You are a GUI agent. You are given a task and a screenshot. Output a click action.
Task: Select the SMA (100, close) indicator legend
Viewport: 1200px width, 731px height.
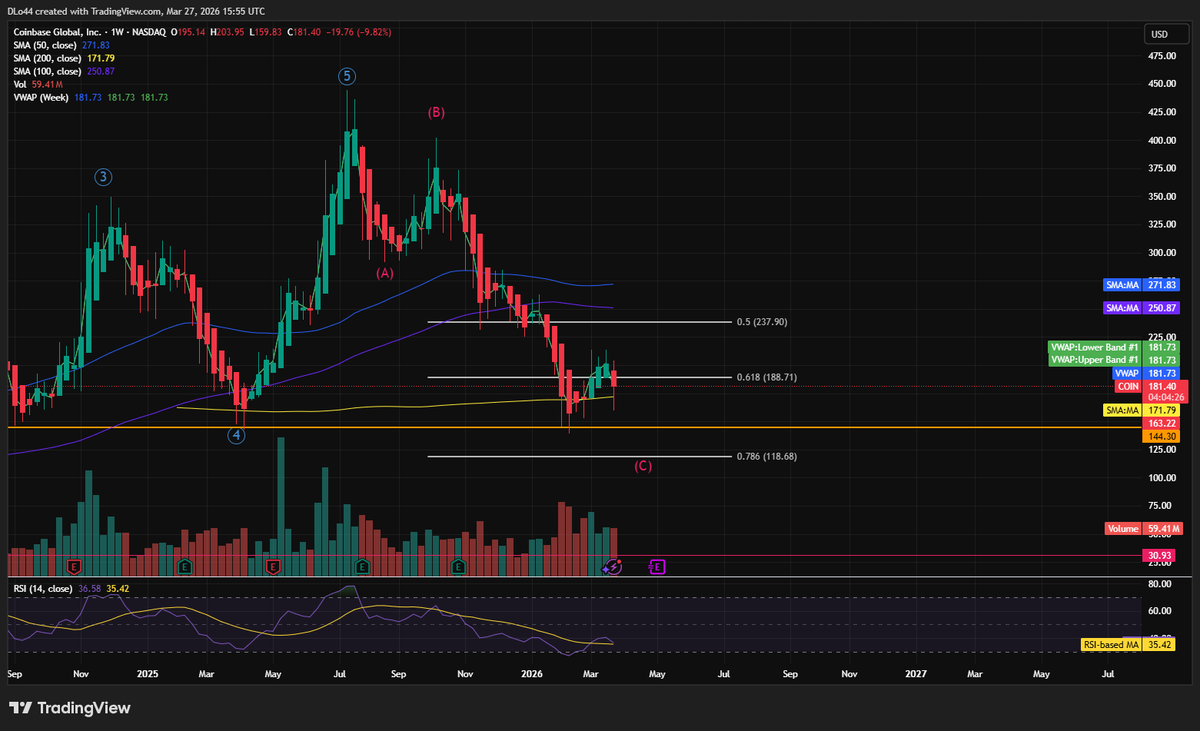pos(62,72)
